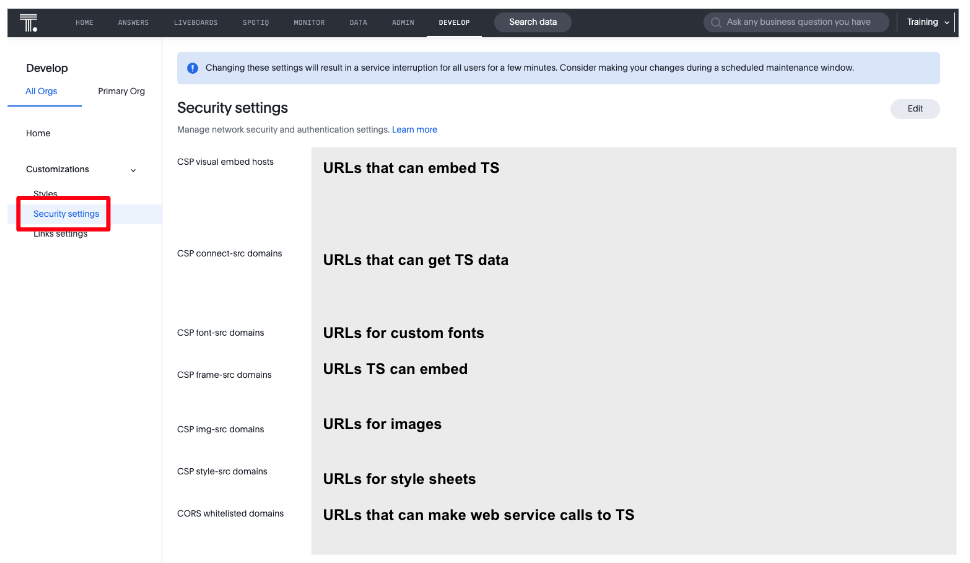
Task: Click the Search data button
Action: (533, 22)
